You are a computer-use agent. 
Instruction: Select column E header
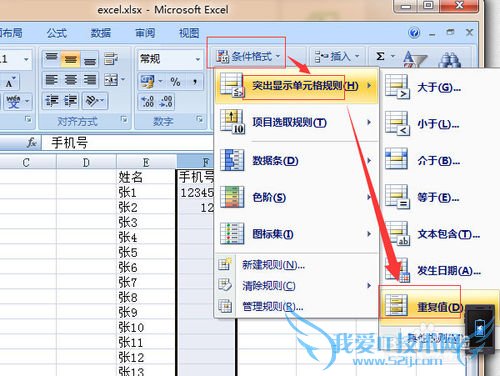click(146, 163)
